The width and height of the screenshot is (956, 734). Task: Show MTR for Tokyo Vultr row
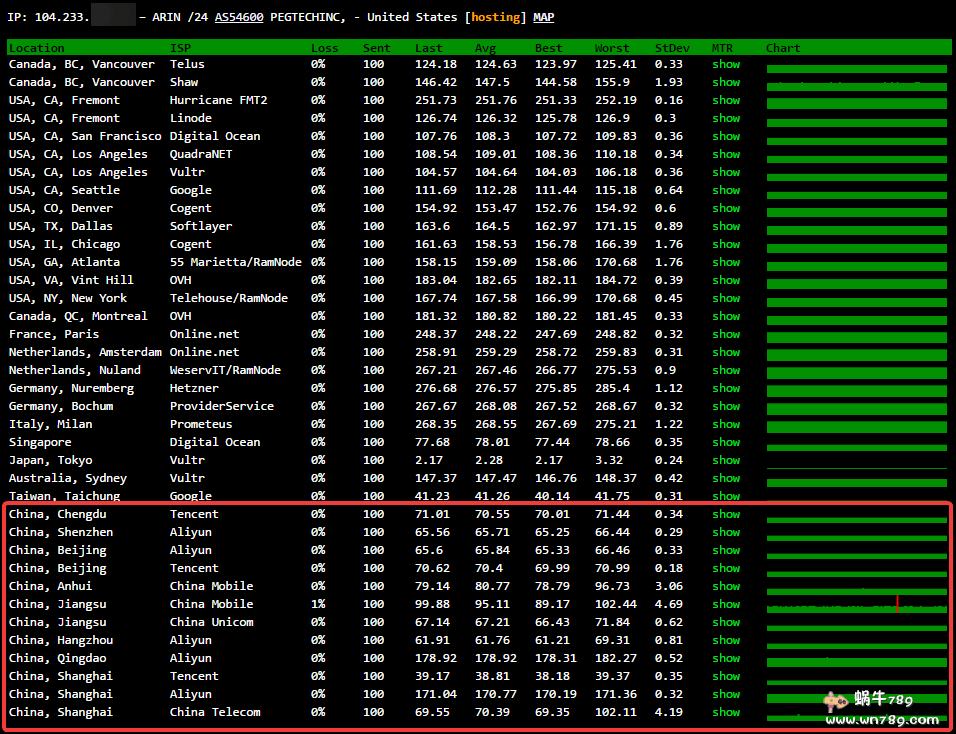pyautogui.click(x=726, y=460)
